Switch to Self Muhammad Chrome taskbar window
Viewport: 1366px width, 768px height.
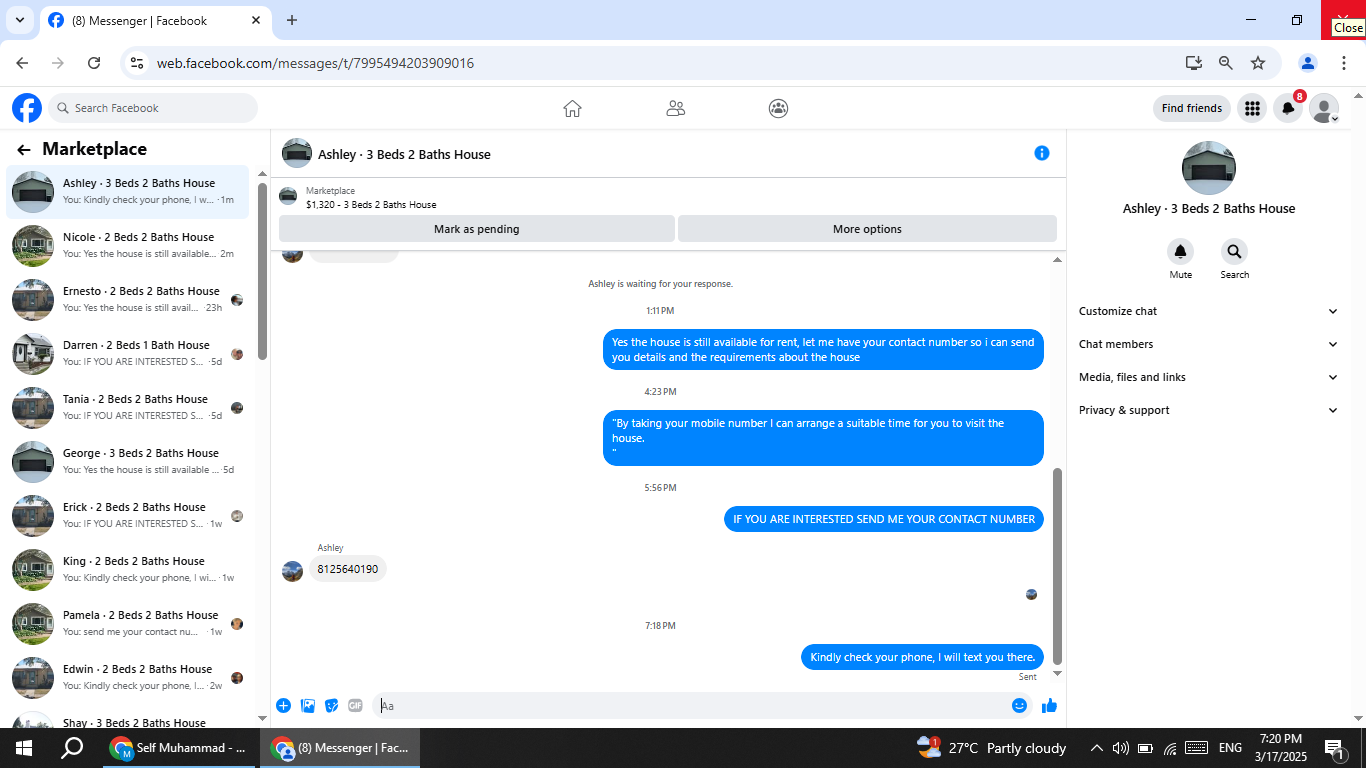pyautogui.click(x=180, y=748)
